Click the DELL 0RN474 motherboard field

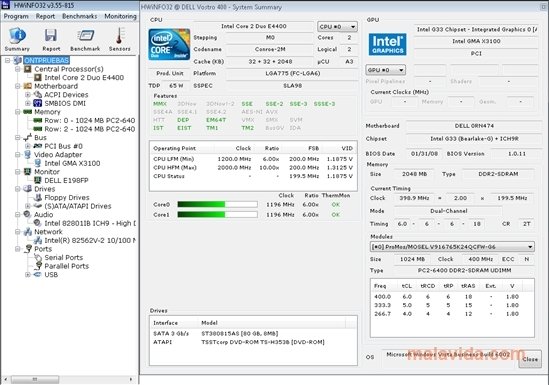pos(474,126)
